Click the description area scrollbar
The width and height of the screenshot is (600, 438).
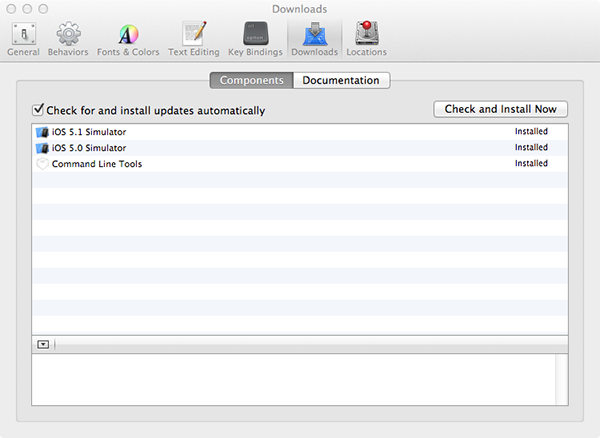[x=562, y=379]
